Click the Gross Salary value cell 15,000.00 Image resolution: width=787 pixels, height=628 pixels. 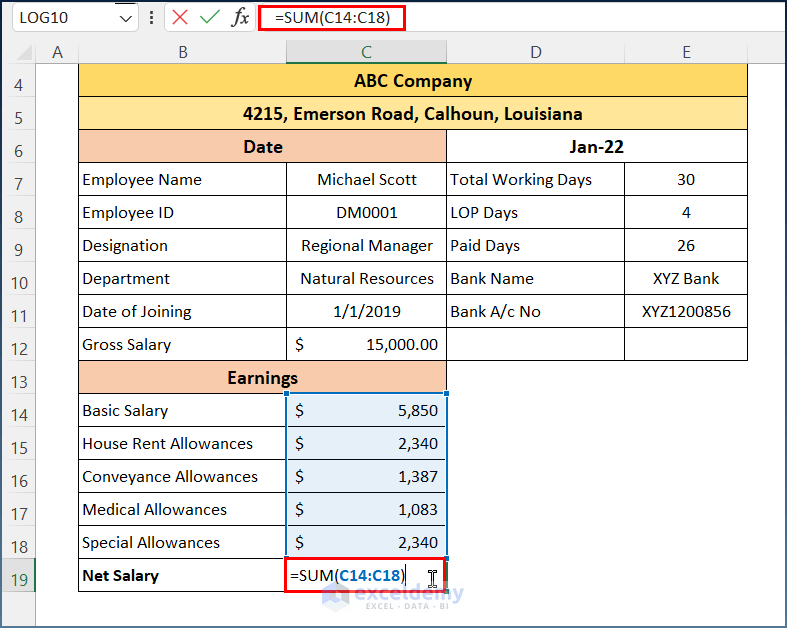coord(366,345)
